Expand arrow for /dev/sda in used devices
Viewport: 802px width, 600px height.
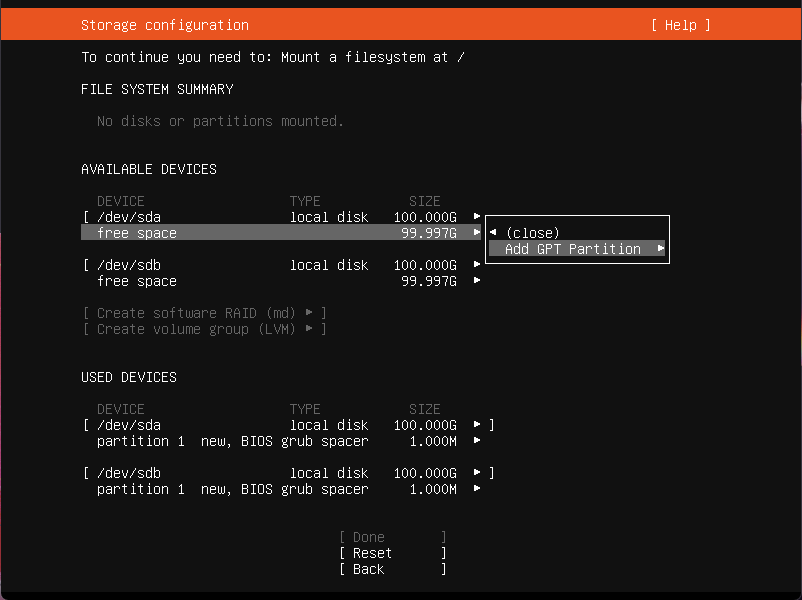coord(477,425)
